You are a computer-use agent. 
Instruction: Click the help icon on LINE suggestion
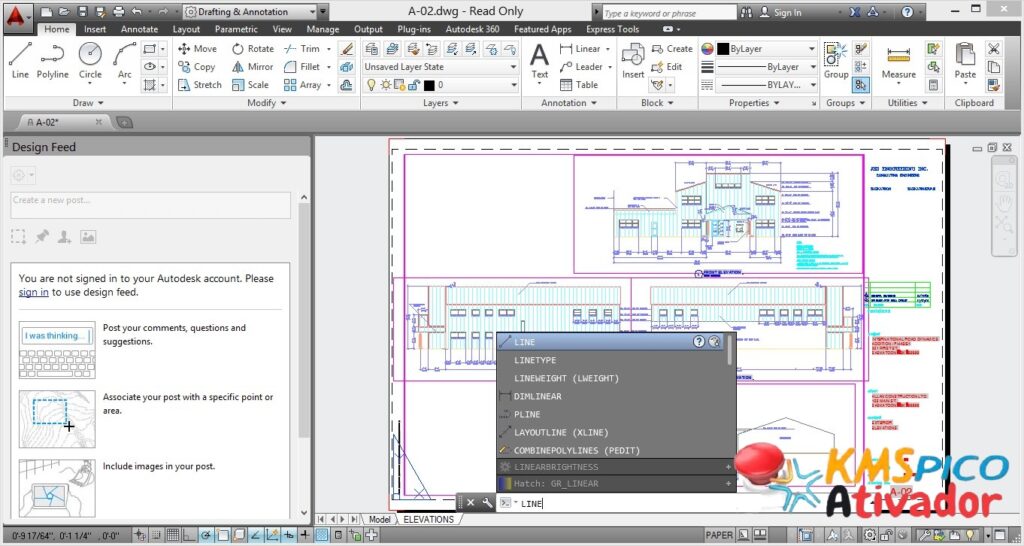coord(699,342)
